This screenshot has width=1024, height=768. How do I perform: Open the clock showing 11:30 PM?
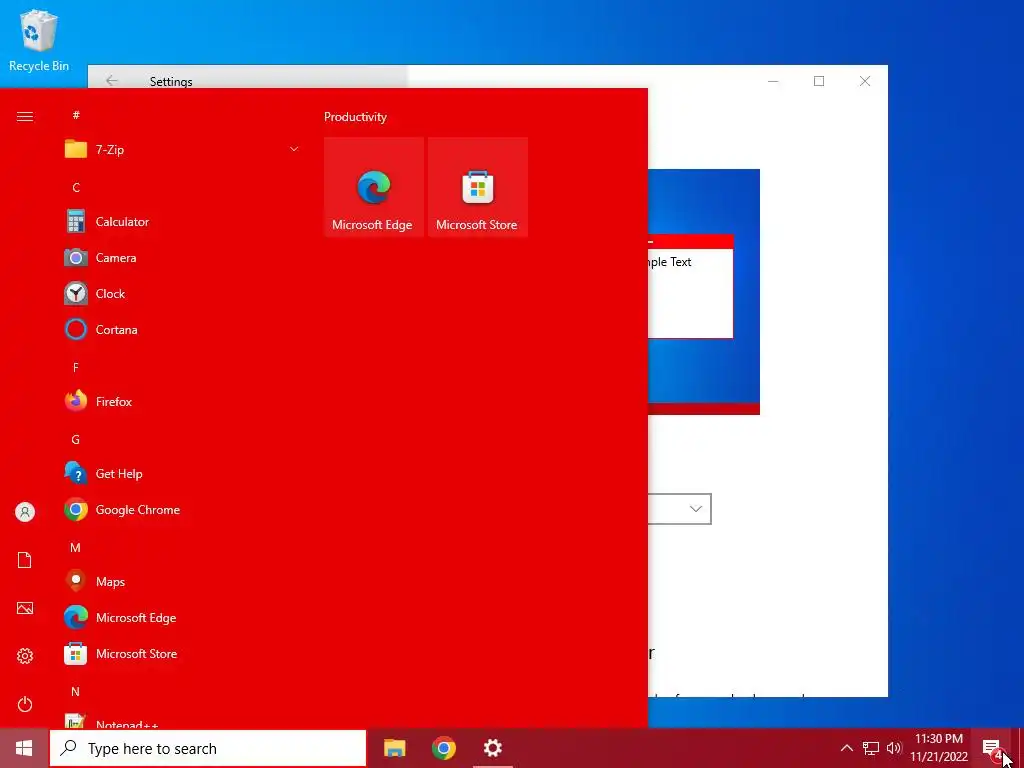pos(938,748)
